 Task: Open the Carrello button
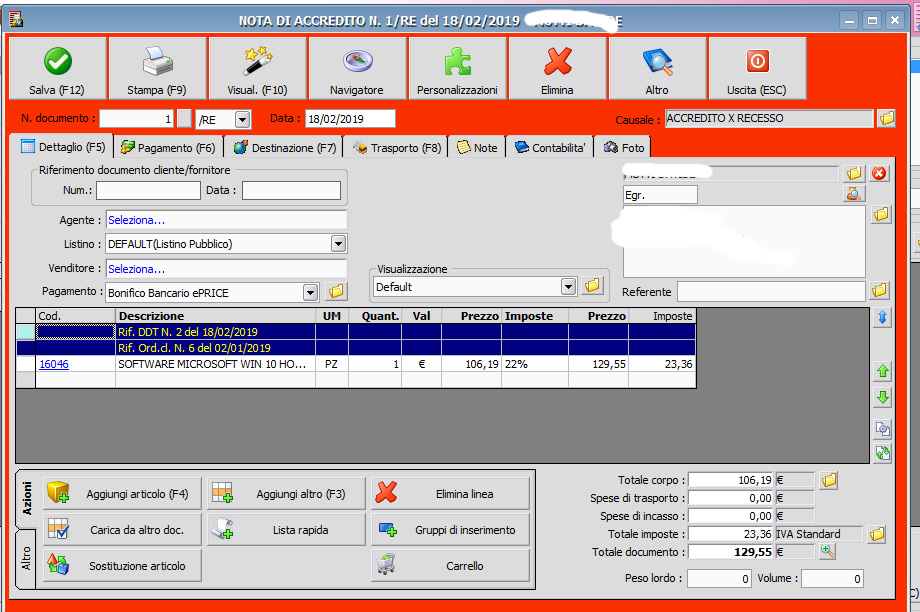tap(450, 566)
